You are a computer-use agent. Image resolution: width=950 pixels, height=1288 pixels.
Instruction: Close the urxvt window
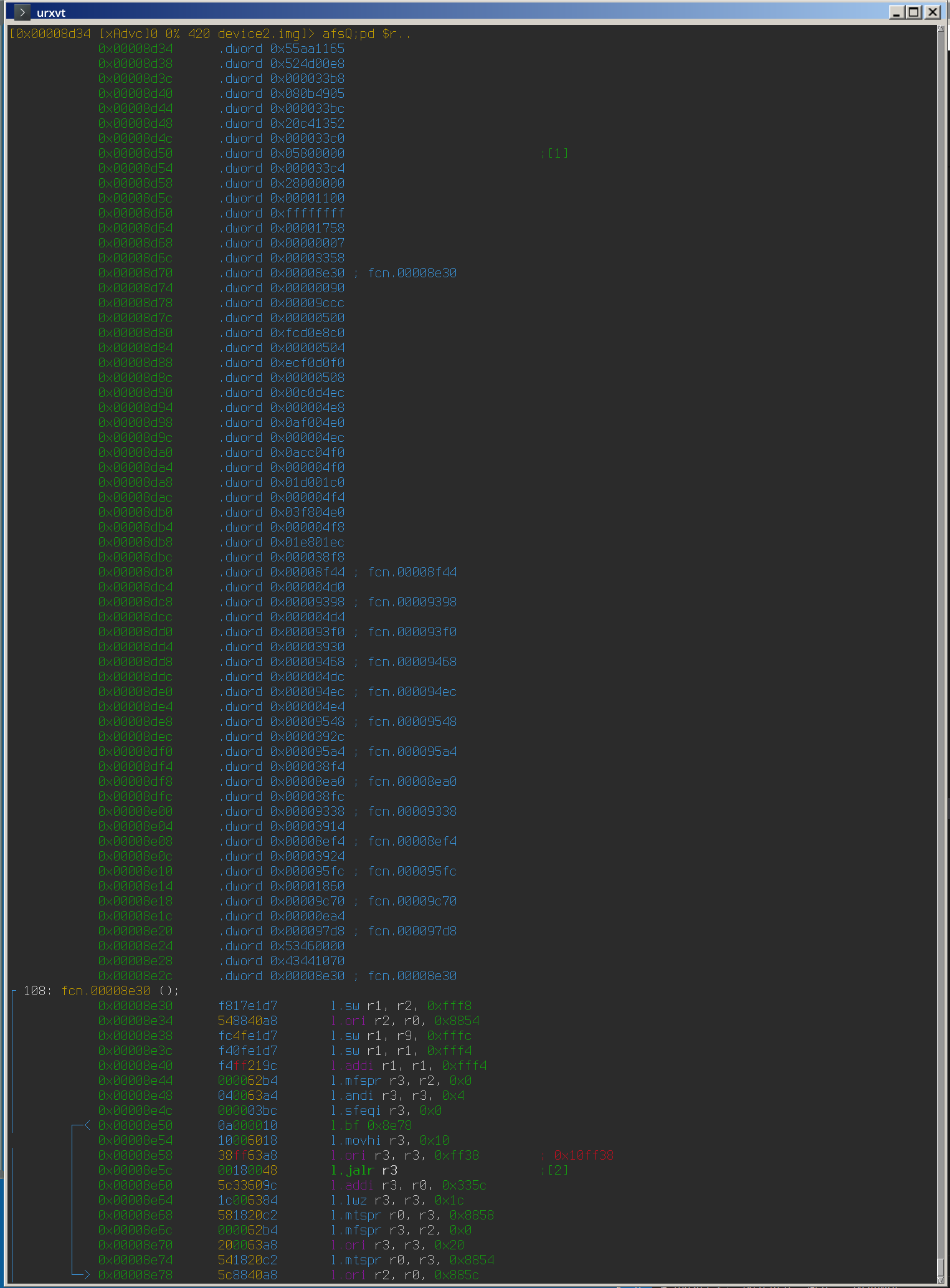932,12
